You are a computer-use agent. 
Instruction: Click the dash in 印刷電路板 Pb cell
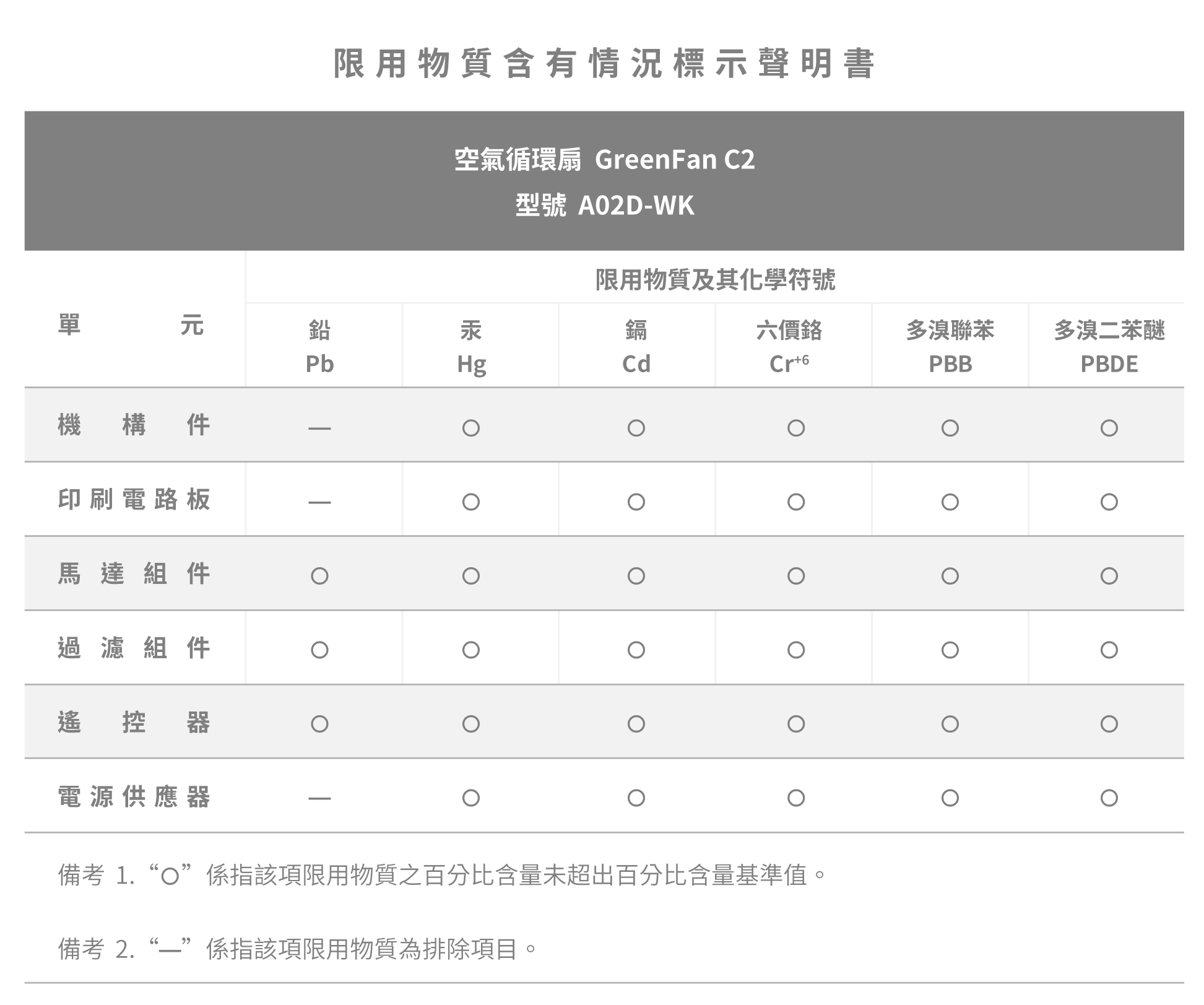319,502
